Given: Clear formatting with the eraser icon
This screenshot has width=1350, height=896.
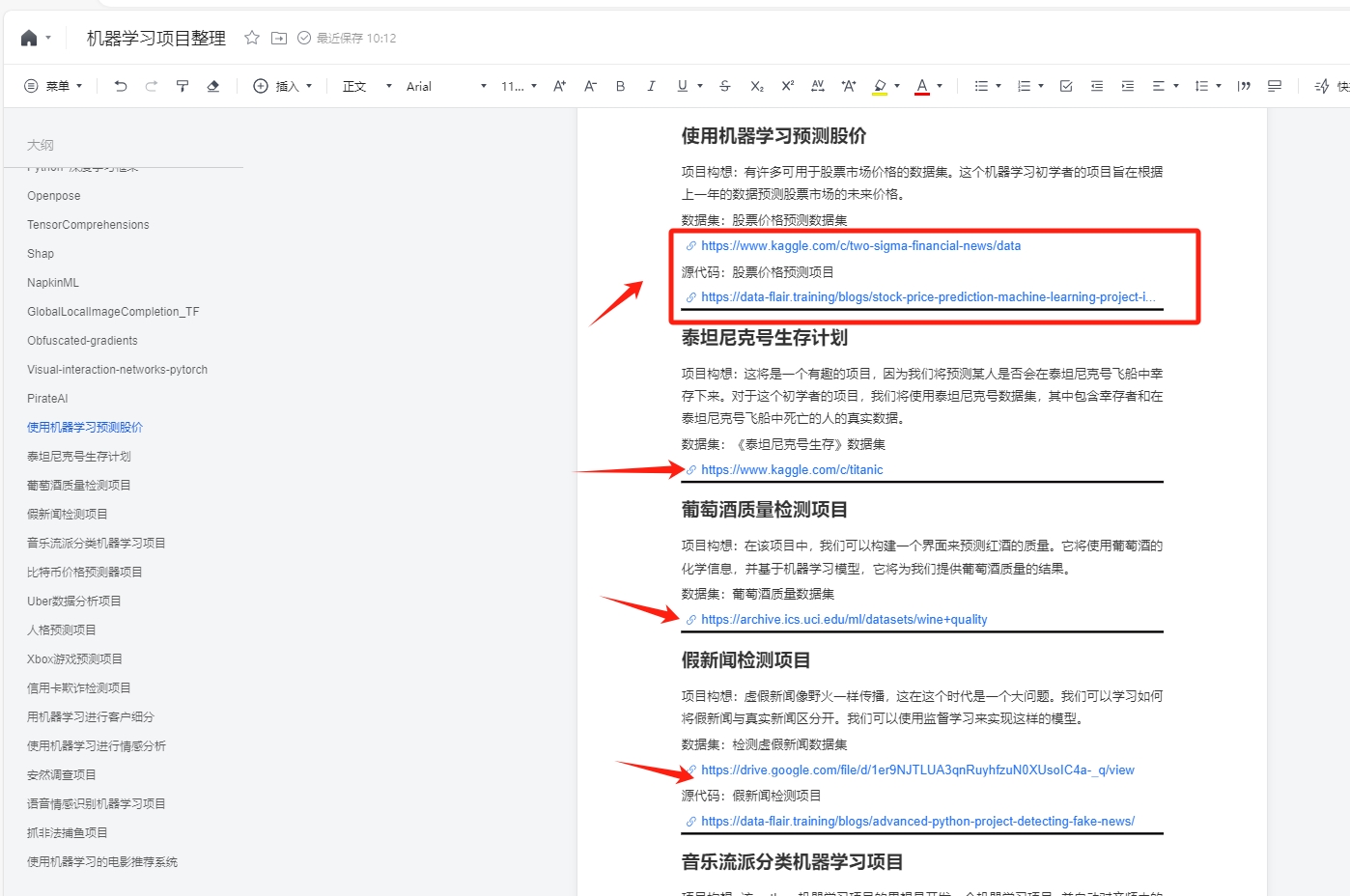Looking at the screenshot, I should (213, 86).
